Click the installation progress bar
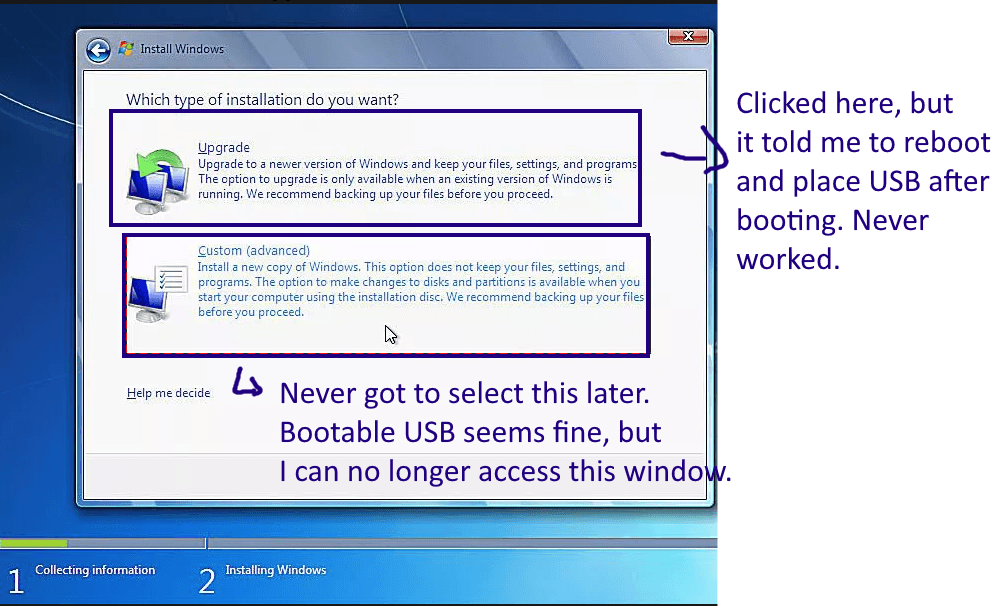 (358, 543)
